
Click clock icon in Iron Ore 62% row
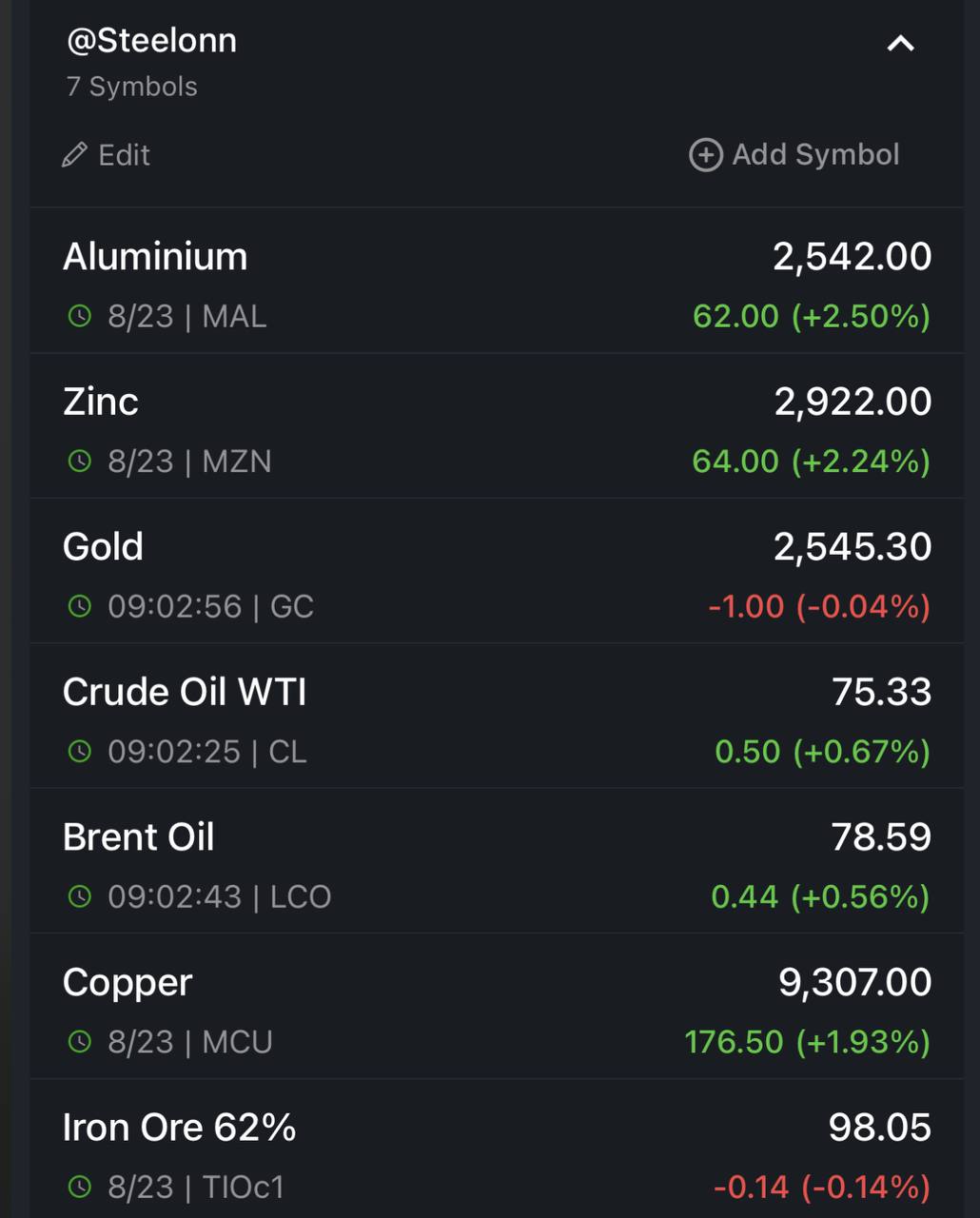(x=80, y=1187)
